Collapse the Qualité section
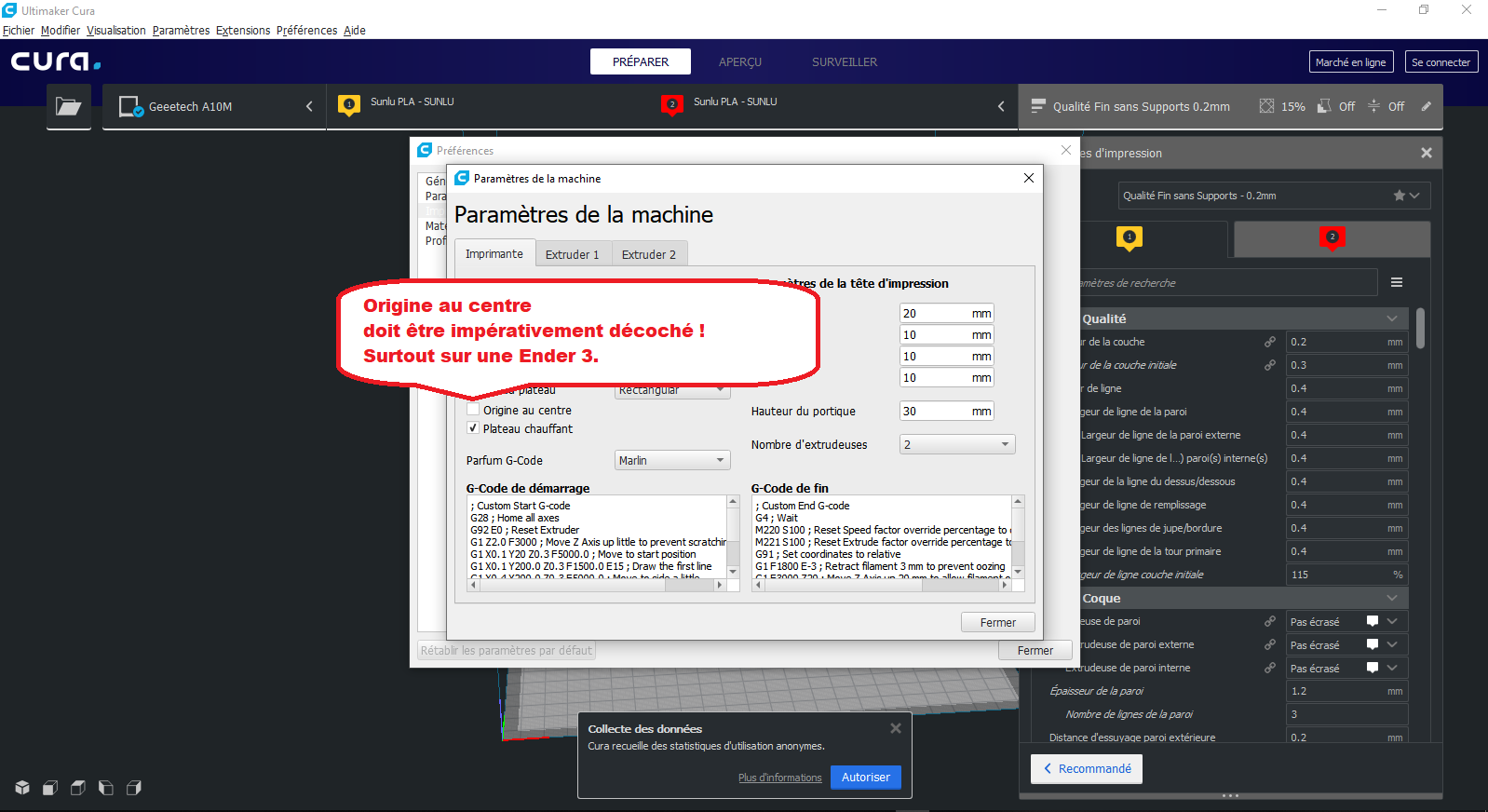Viewport: 1488px width, 812px height. point(1391,318)
